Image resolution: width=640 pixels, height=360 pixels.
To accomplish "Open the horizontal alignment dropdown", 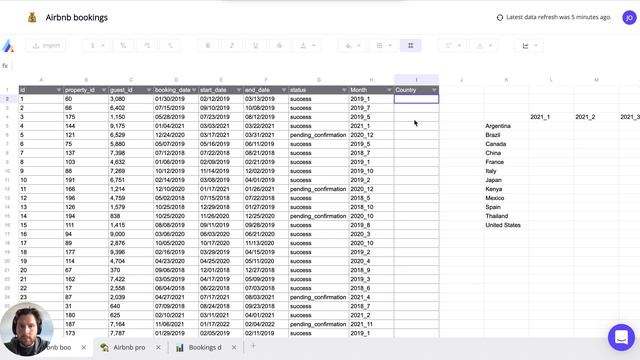I will (452, 45).
